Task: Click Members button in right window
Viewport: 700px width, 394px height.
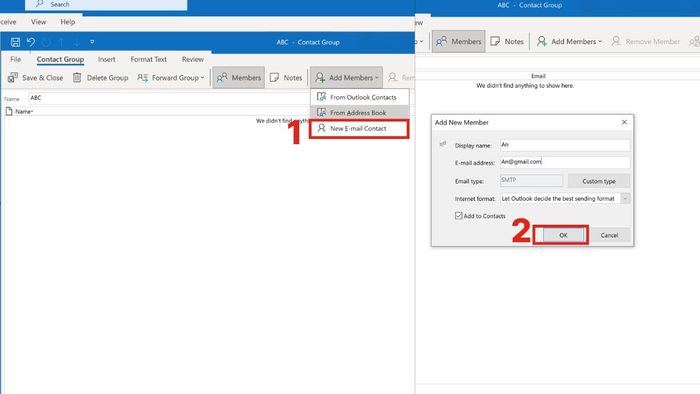Action: [x=458, y=41]
